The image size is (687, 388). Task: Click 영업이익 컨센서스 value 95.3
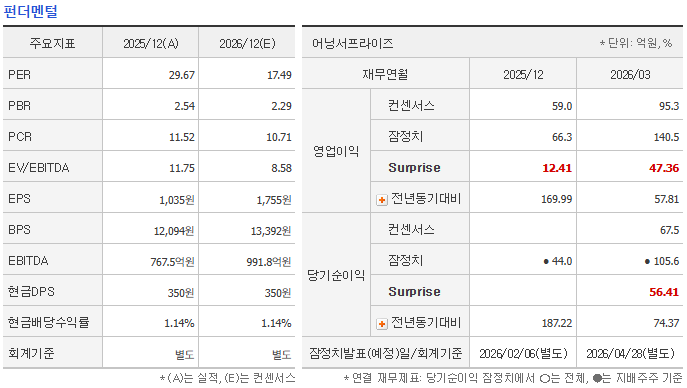click(x=669, y=106)
